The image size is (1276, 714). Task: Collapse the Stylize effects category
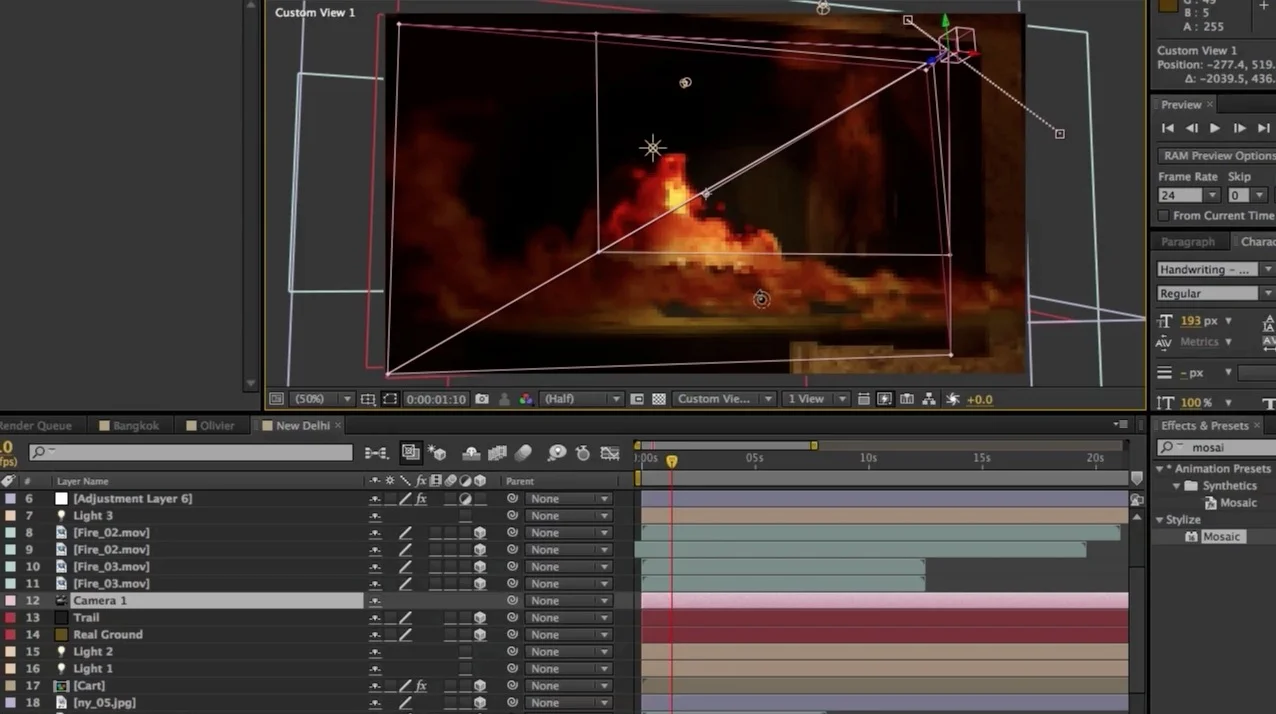click(x=1160, y=520)
